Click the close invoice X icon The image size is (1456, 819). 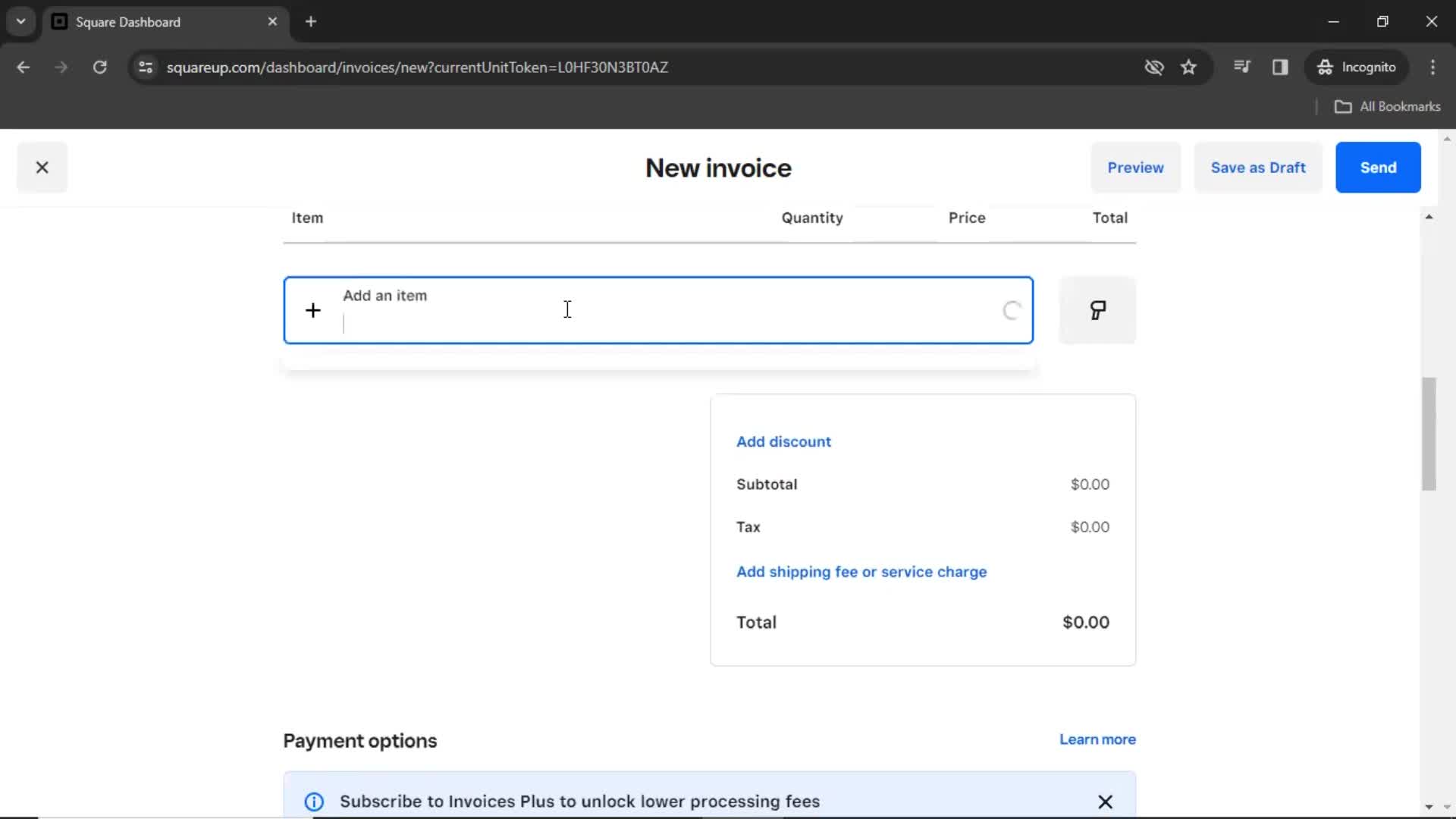click(42, 167)
